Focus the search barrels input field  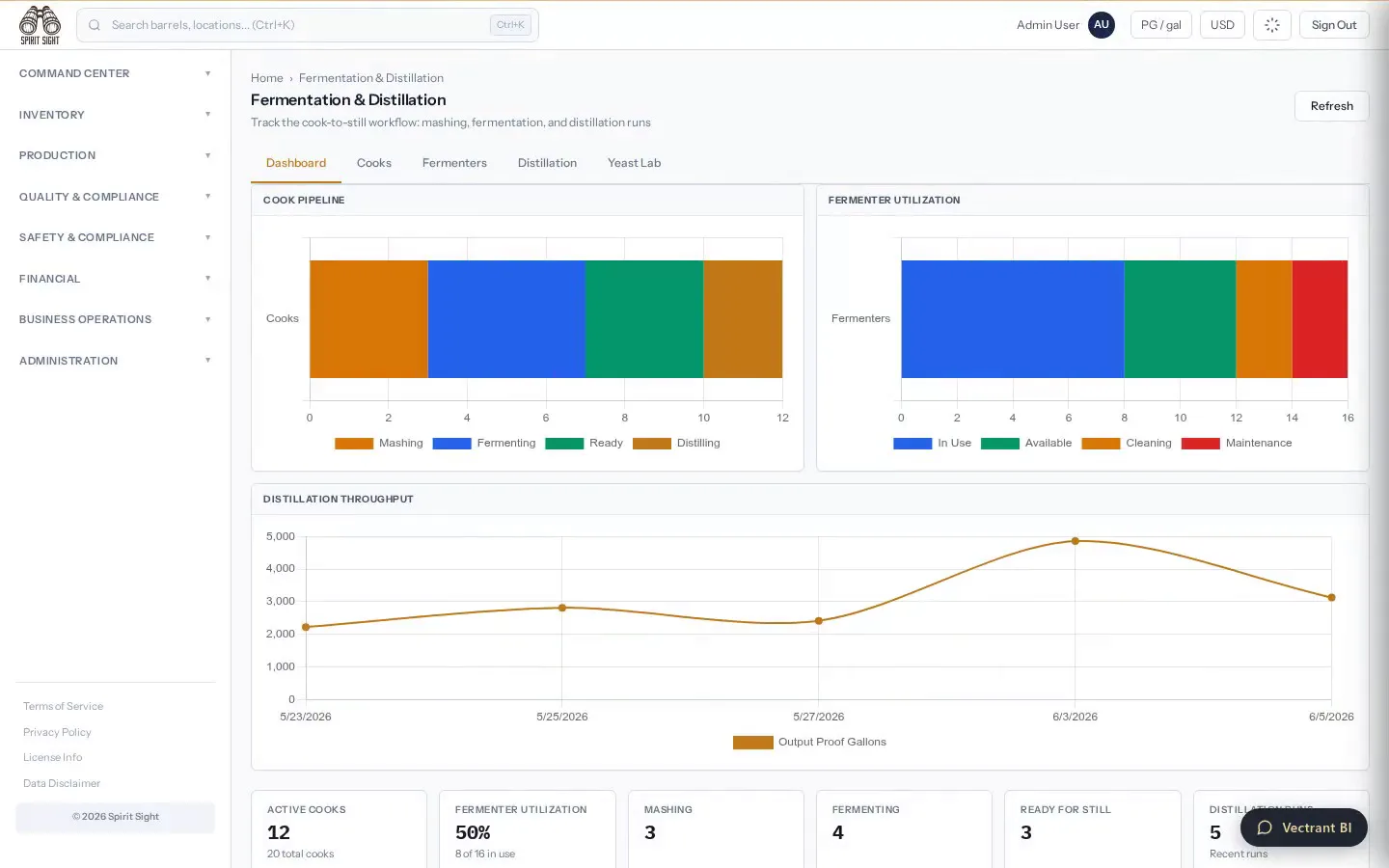(297, 25)
